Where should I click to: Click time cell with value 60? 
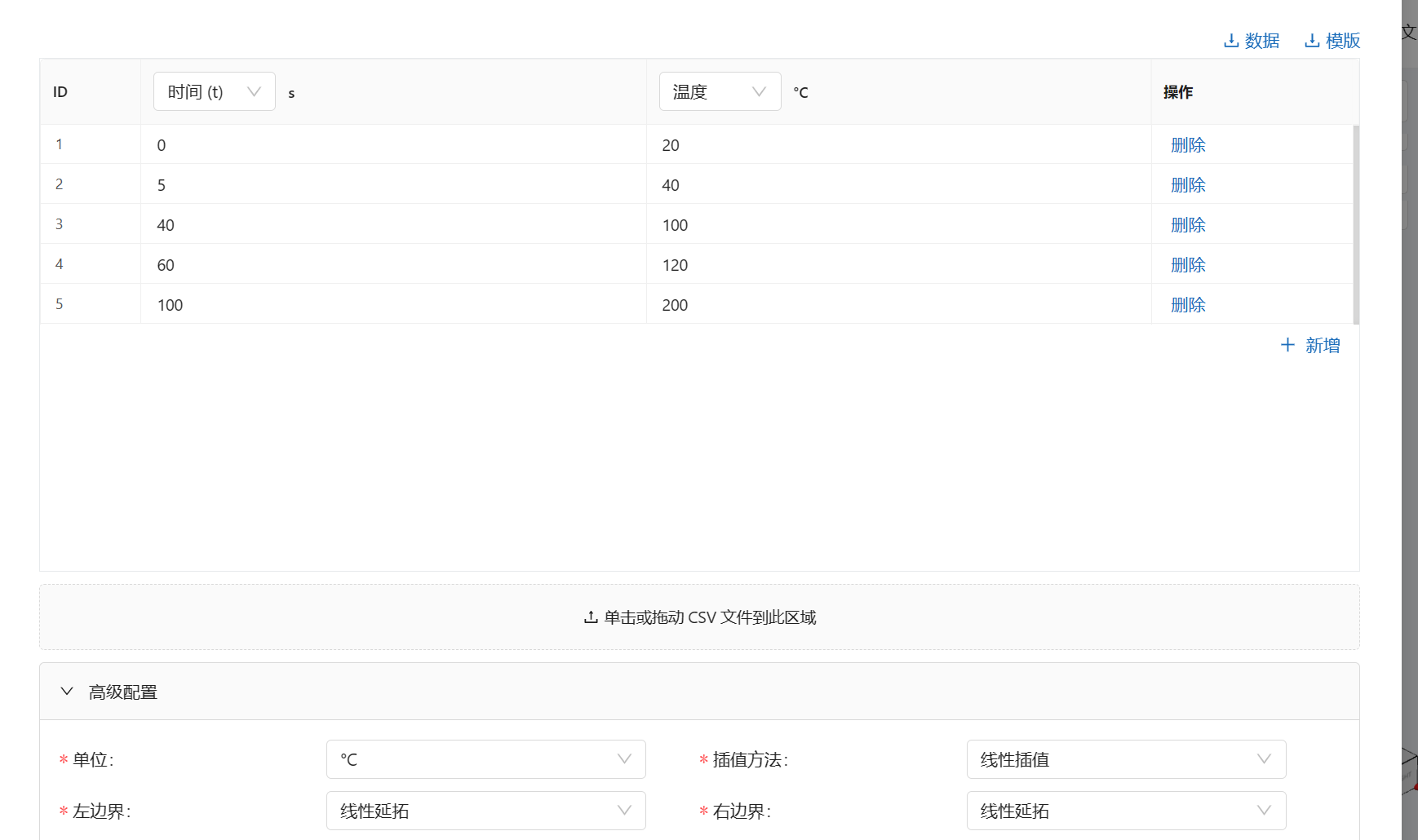point(393,264)
